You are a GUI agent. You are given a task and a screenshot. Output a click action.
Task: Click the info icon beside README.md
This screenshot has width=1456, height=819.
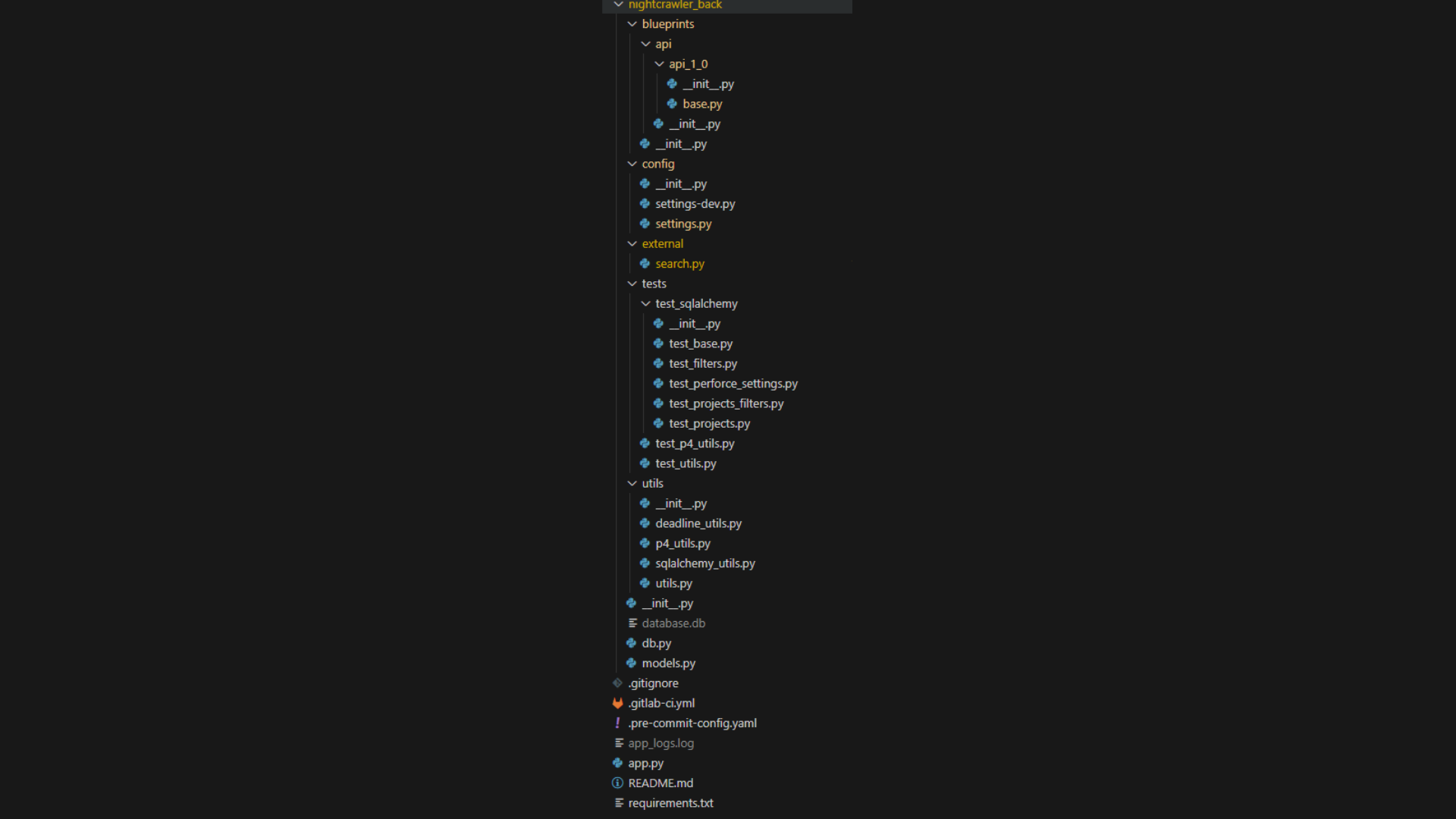[617, 783]
